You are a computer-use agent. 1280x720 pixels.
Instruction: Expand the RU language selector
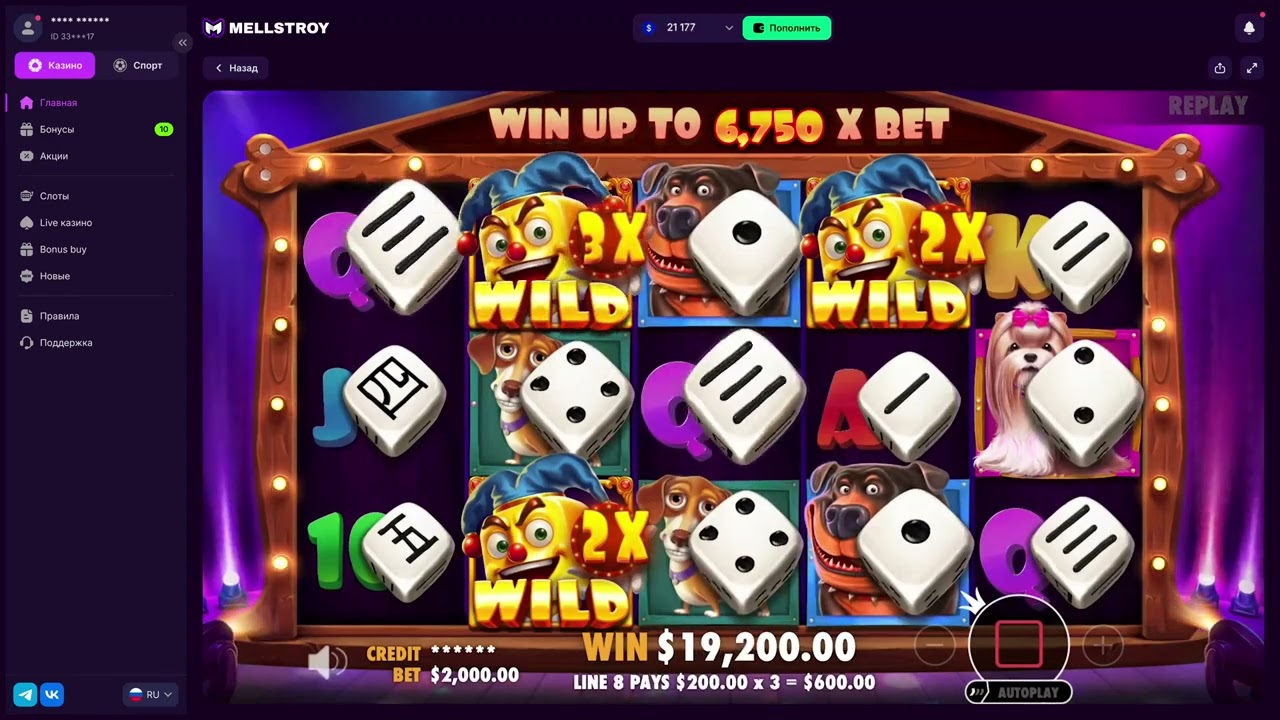[x=149, y=694]
